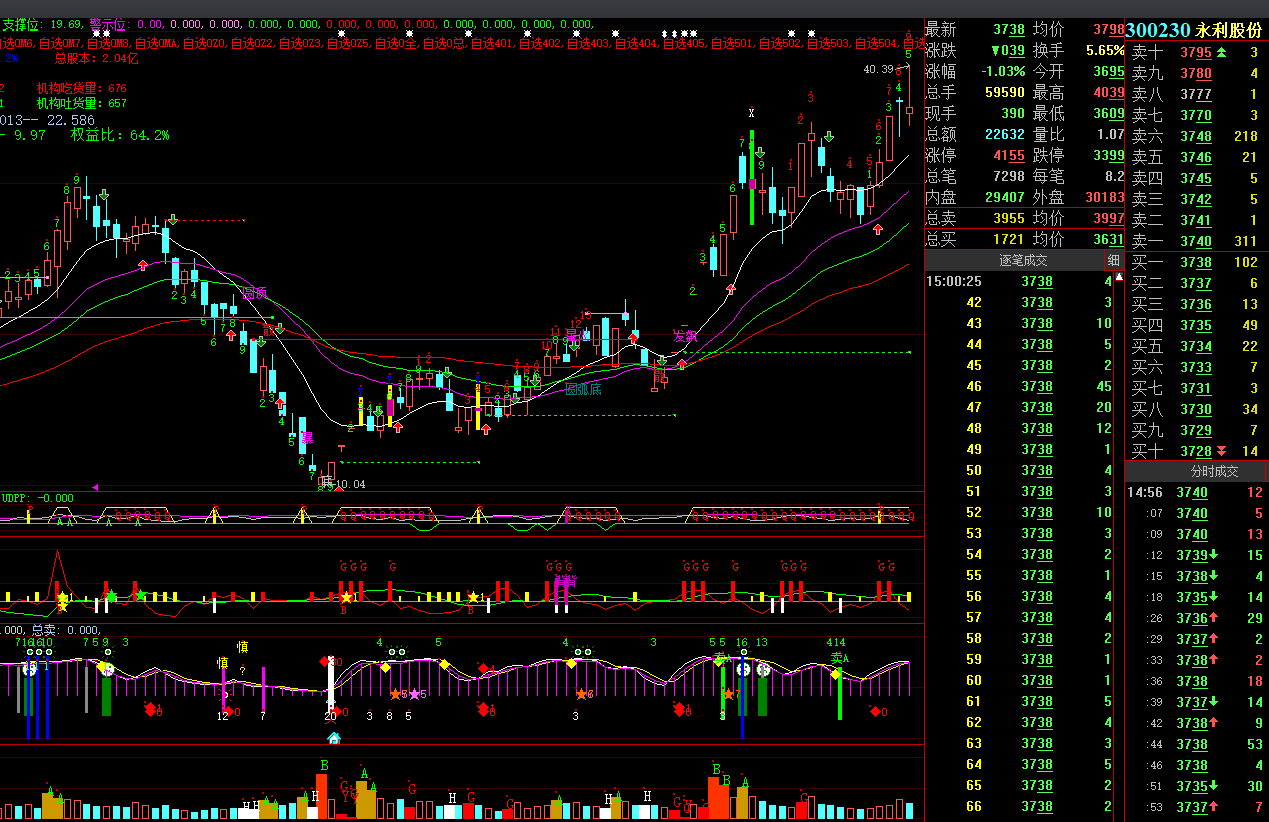Select the 买一 3738 bid row
This screenshot has height=822, width=1269.
point(1197,262)
